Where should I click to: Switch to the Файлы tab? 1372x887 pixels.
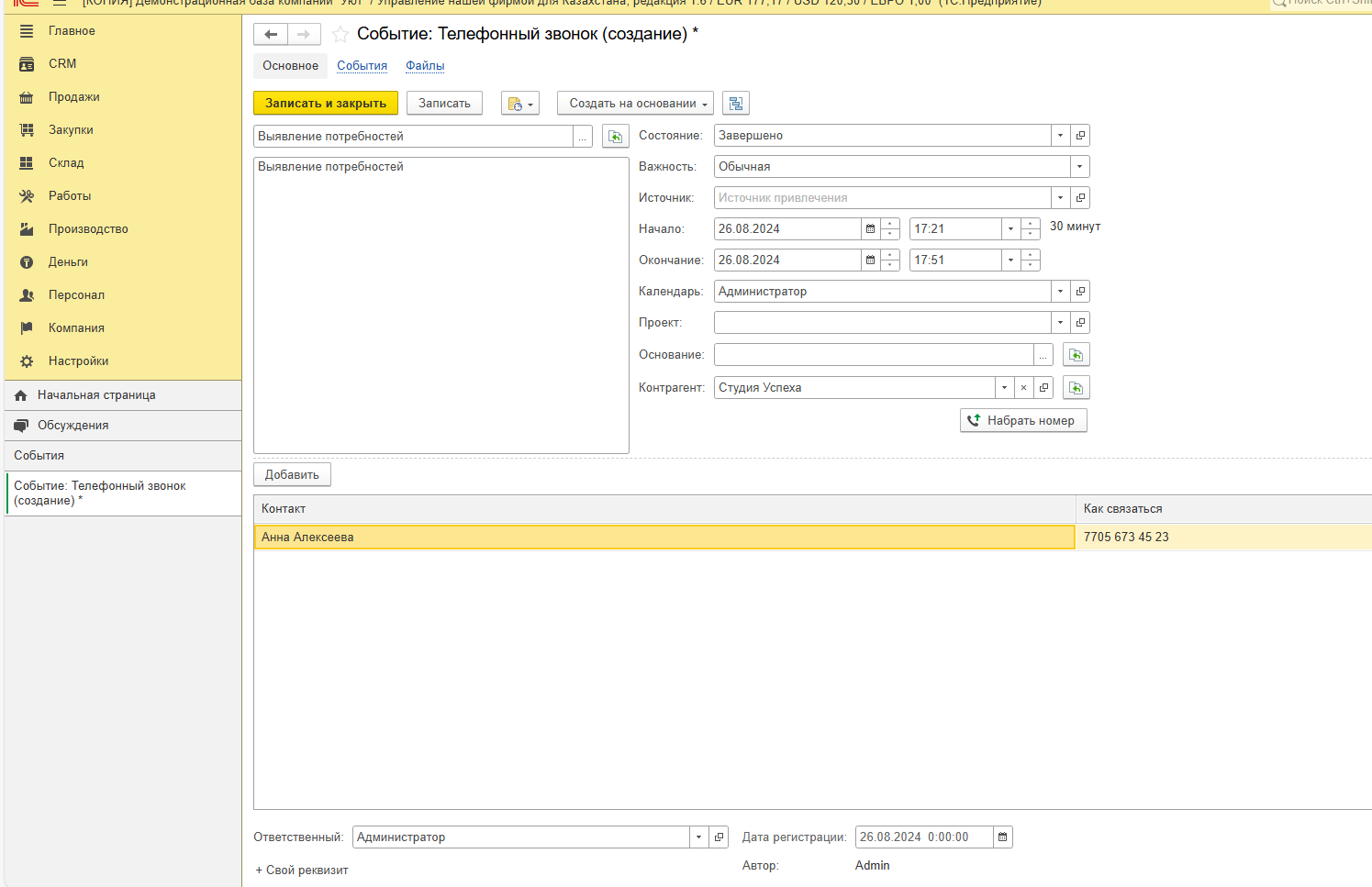tap(425, 66)
